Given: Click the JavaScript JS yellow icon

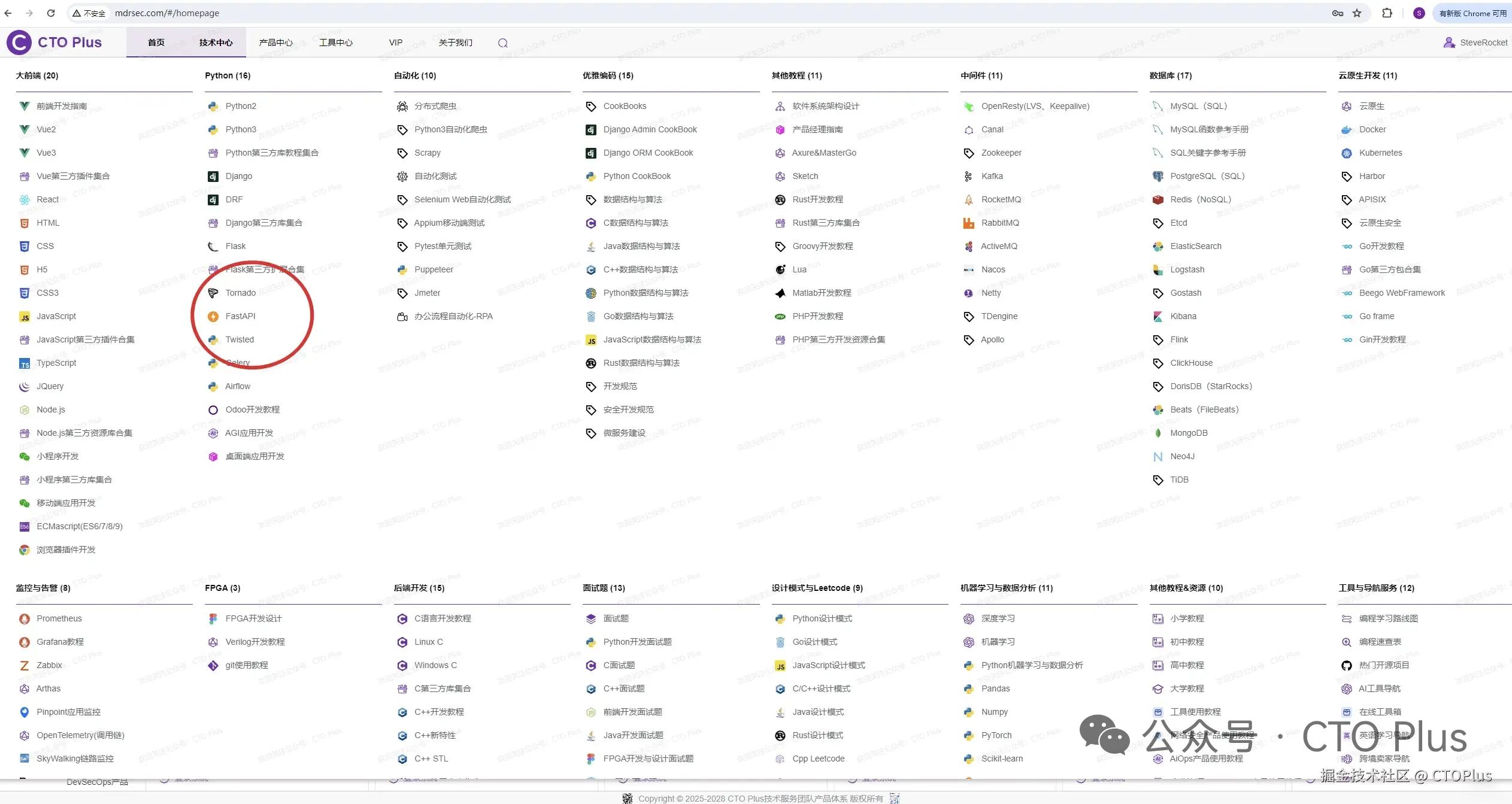Looking at the screenshot, I should click(x=25, y=317).
